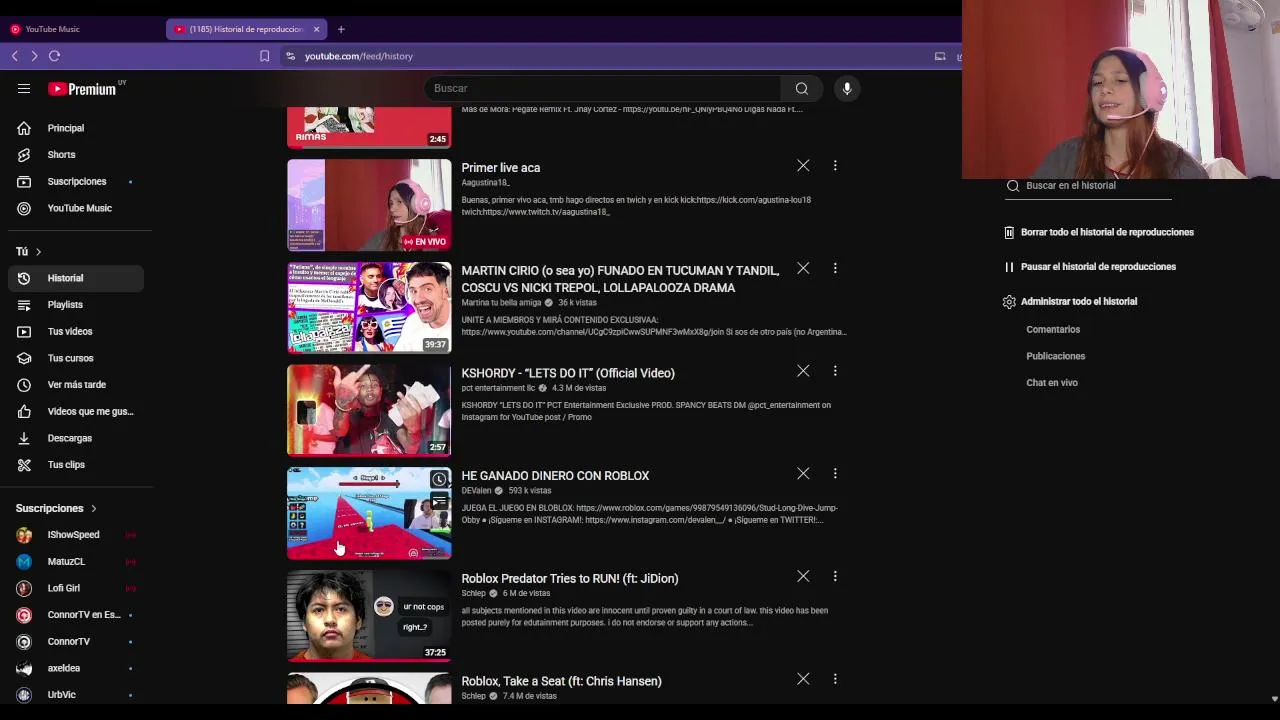Open axeldea channel subscription

(x=76, y=668)
